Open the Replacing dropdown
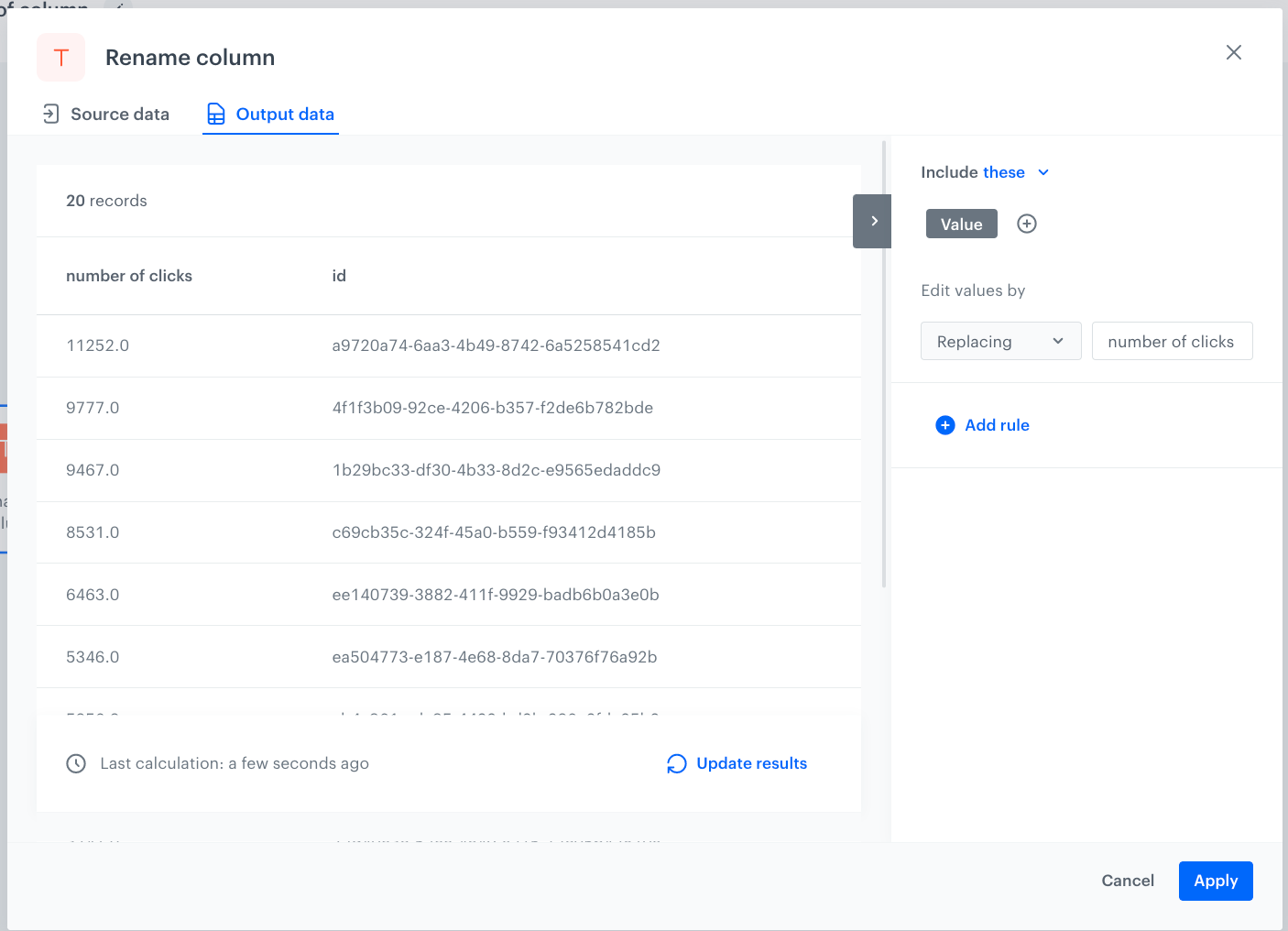This screenshot has height=931, width=1288. coord(1000,342)
